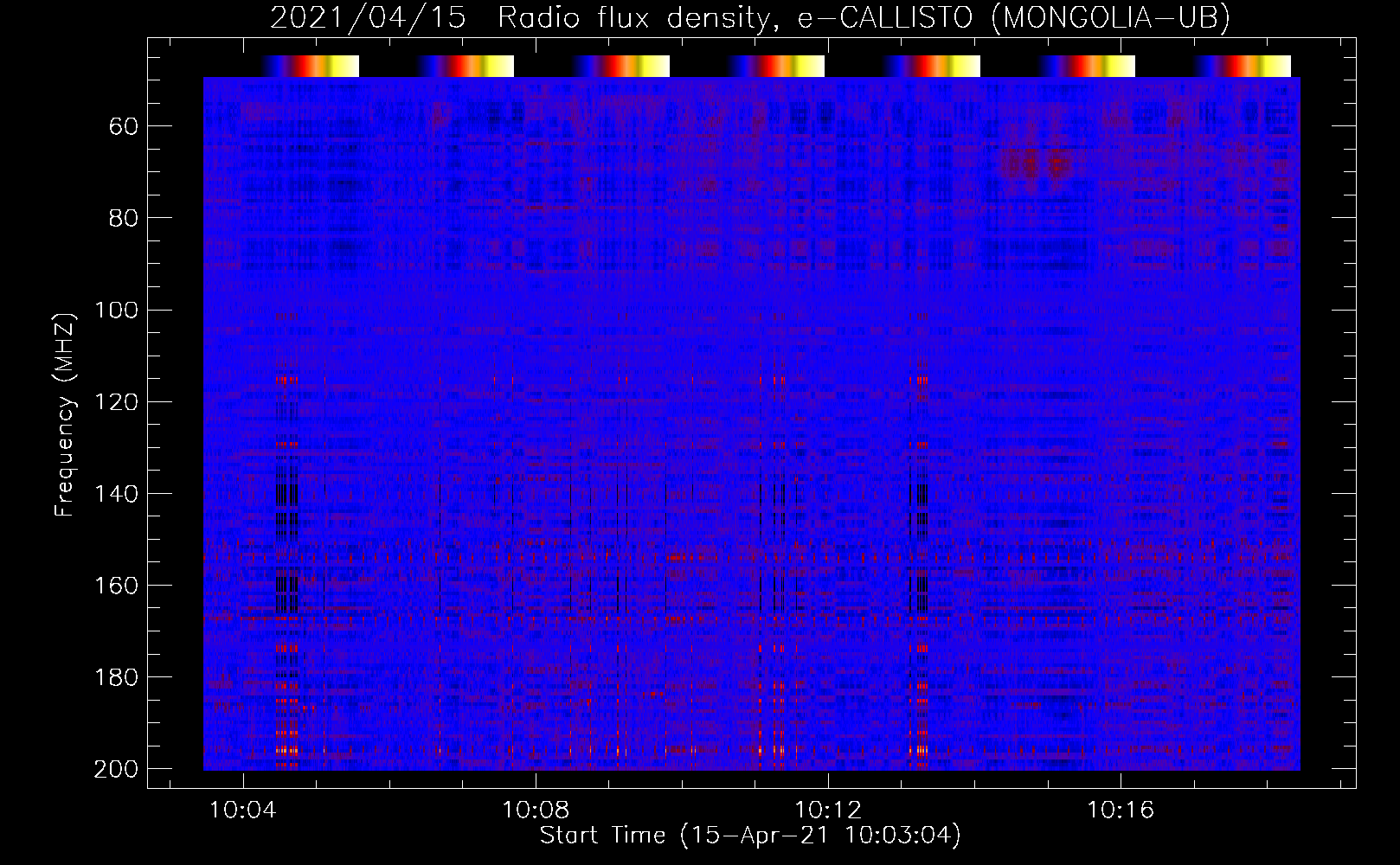1400x865 pixels.
Task: Click the 160 frequency tick label
Action: tap(116, 586)
